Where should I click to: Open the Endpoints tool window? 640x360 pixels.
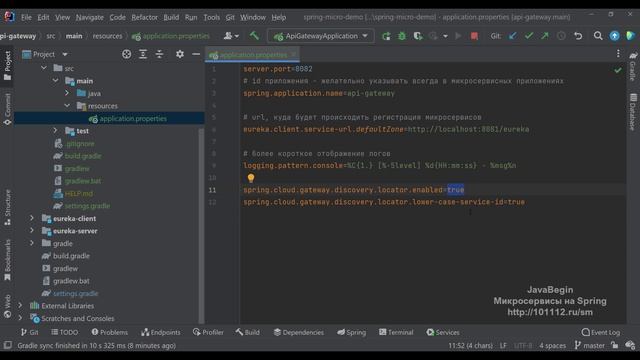[x=160, y=332]
